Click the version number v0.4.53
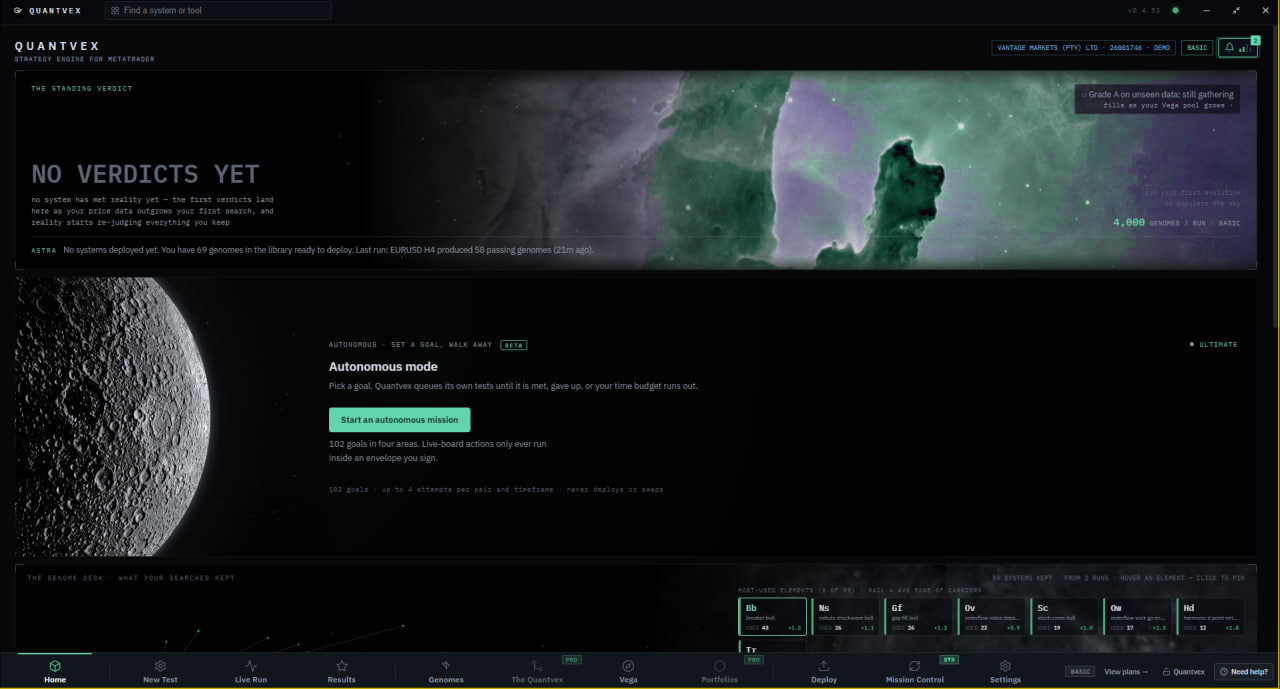The width and height of the screenshot is (1280, 689). pos(1144,11)
